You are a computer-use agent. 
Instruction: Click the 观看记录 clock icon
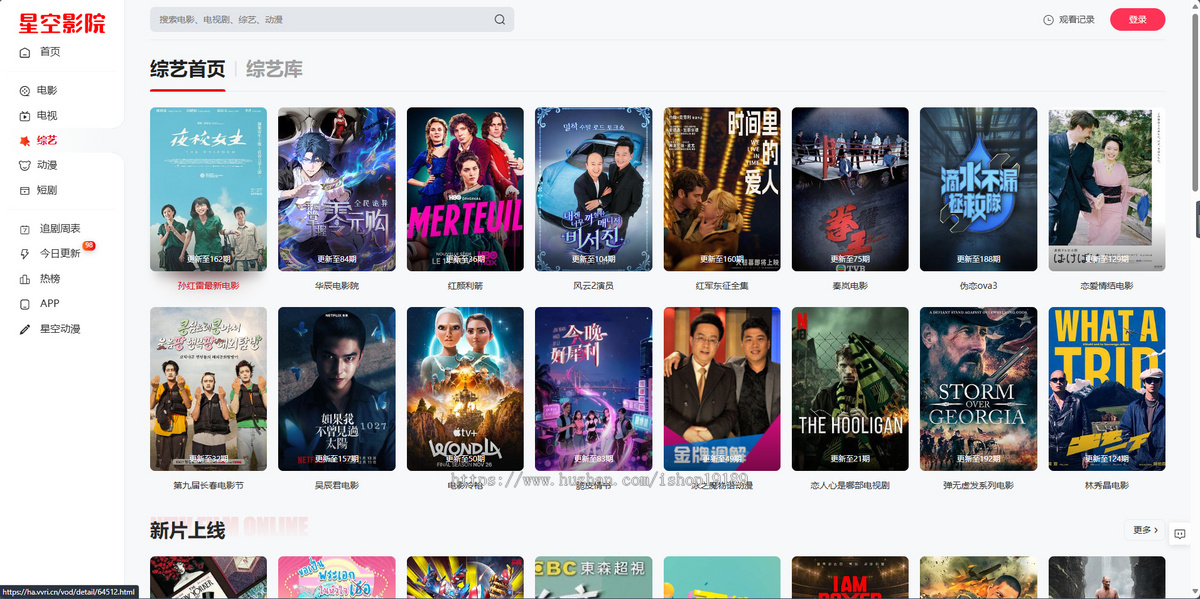pos(1048,20)
